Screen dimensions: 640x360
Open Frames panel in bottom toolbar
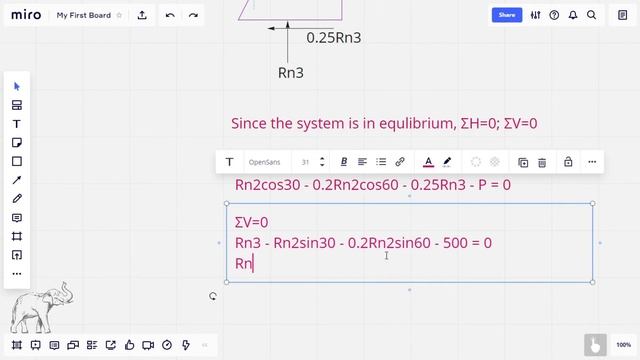[17, 345]
